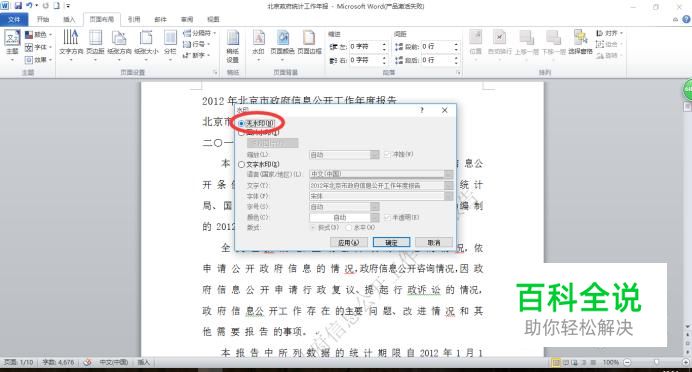Open the 主题 themes gallery
Image resolution: width=692 pixels, height=372 pixels.
click(12, 46)
